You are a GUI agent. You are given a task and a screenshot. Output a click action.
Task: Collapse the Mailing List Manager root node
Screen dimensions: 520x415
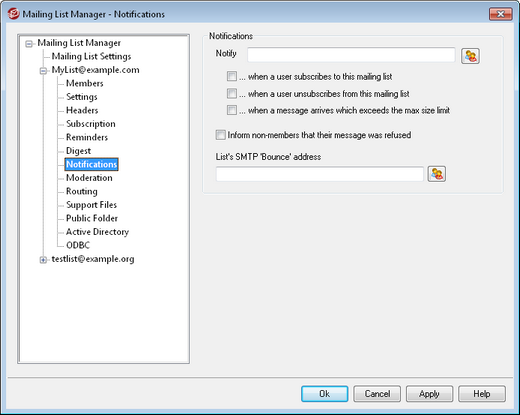pos(29,44)
